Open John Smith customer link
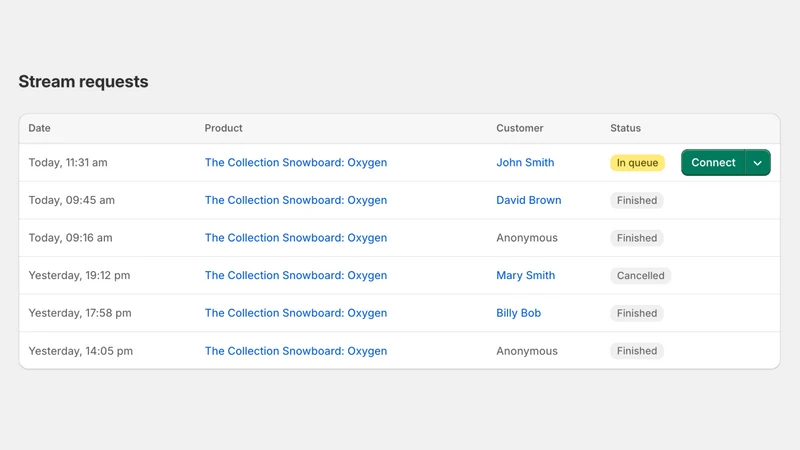 click(525, 162)
